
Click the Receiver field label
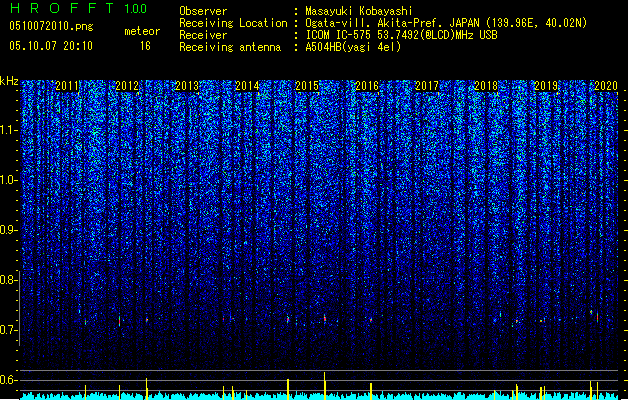[x=203, y=35]
